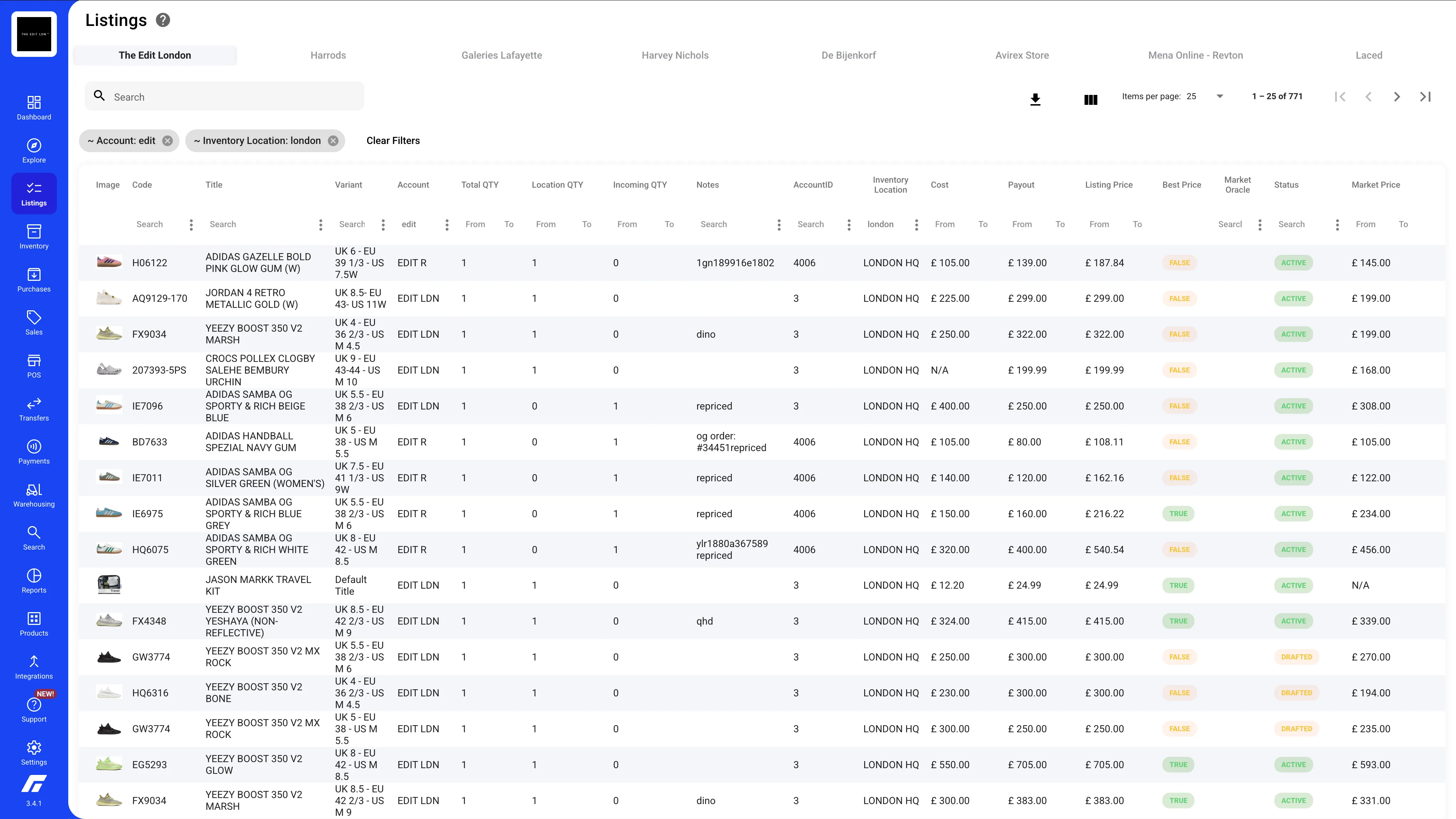Viewport: 1456px width, 819px height.
Task: Open the POS module
Action: (x=34, y=365)
